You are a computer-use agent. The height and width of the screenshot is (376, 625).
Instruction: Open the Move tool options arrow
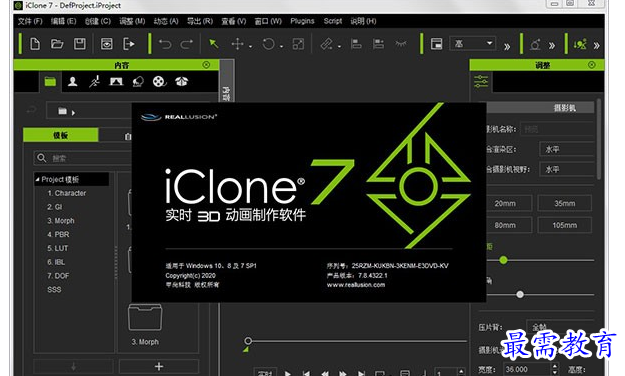(250, 47)
